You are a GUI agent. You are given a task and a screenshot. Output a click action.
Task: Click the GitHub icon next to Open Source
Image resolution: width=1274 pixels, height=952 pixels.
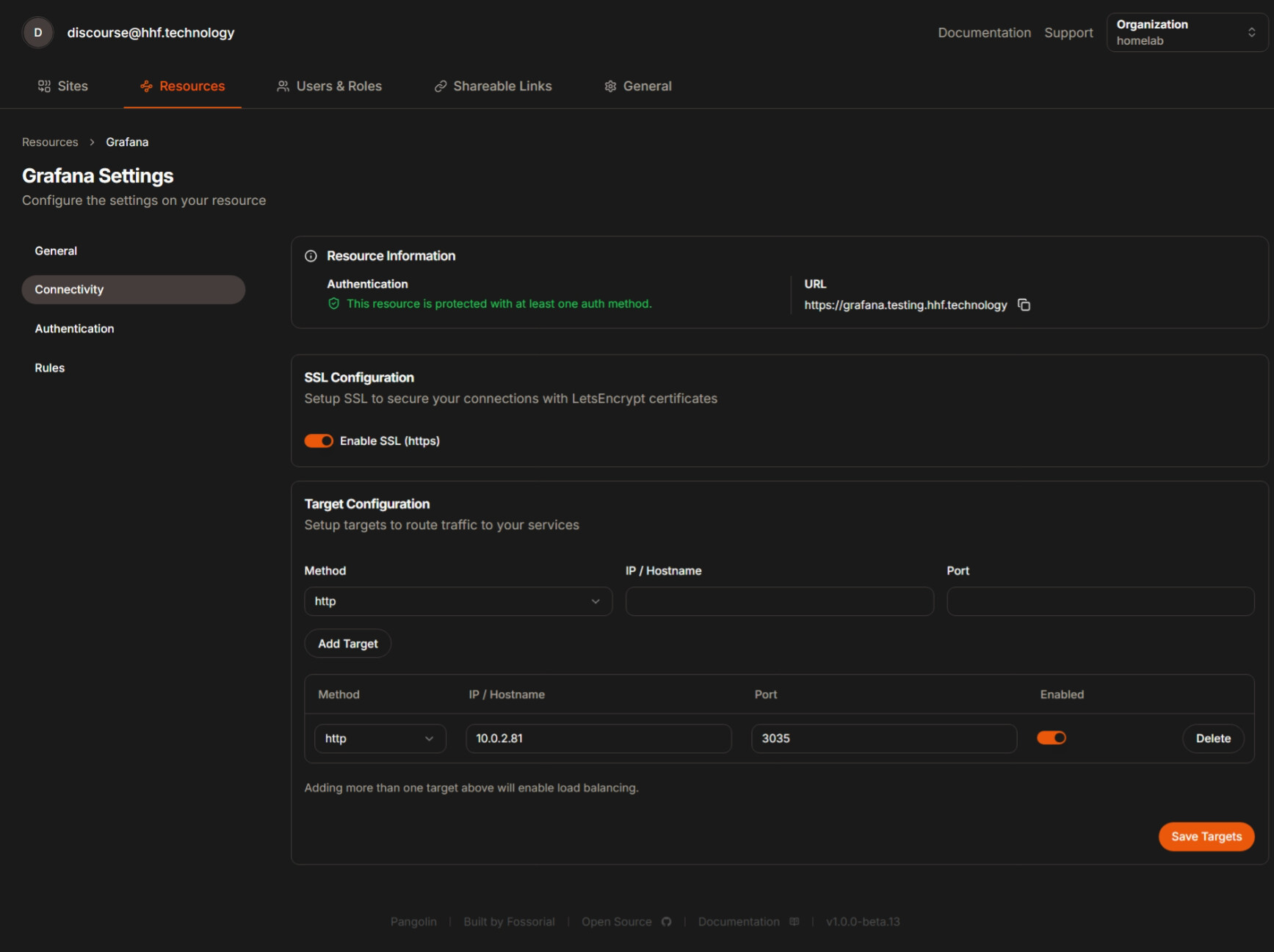[666, 922]
